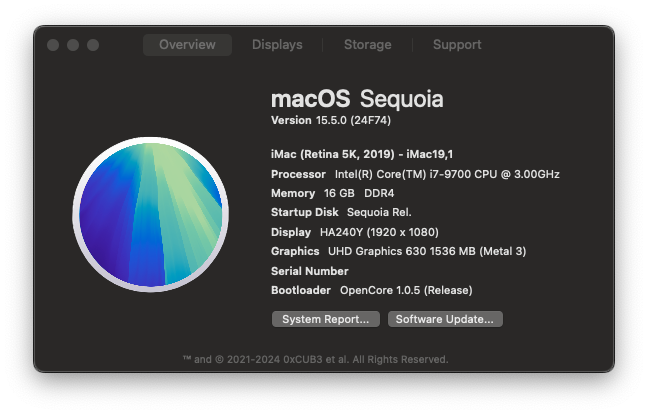
Task: Click the Bootloader OpenCore 1.0.5 line
Action: click(x=372, y=290)
